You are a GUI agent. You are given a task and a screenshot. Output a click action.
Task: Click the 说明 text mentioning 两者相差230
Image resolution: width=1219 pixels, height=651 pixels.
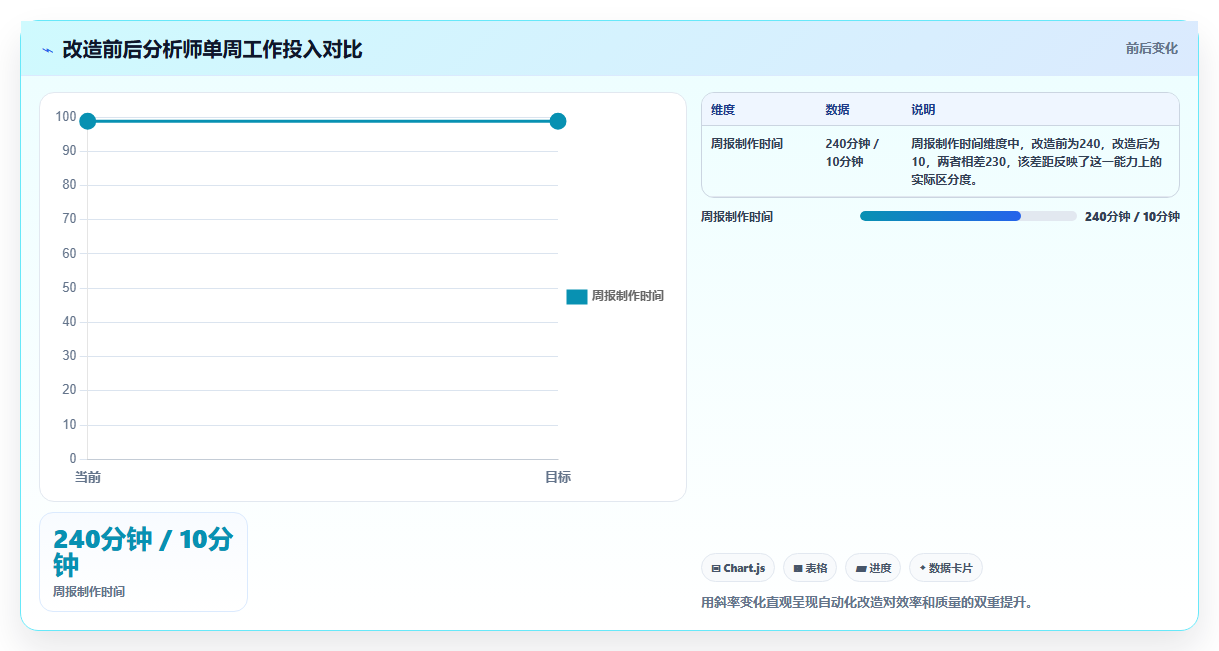pos(1037,162)
